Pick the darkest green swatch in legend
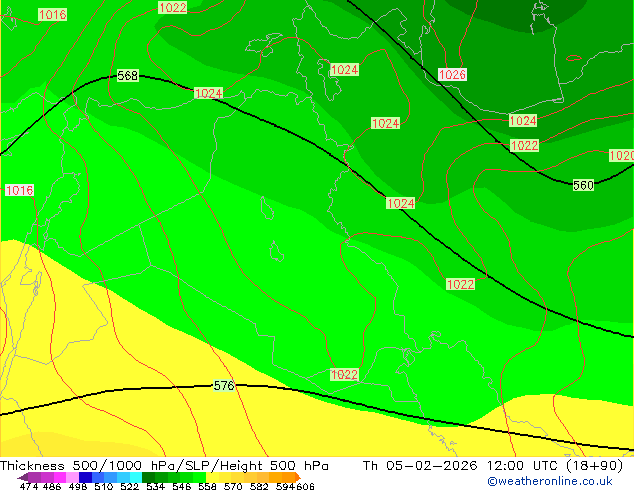The height and width of the screenshot is (490, 634). [x=148, y=477]
